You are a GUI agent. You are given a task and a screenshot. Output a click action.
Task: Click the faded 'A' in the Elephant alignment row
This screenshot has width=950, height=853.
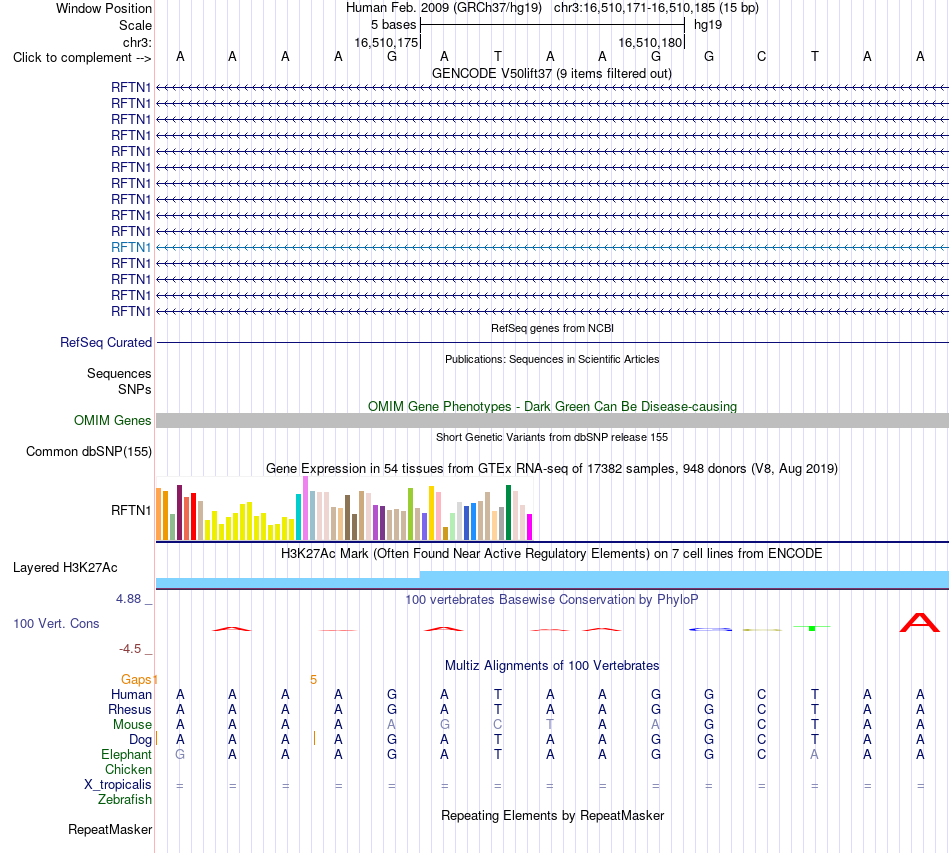coord(814,754)
